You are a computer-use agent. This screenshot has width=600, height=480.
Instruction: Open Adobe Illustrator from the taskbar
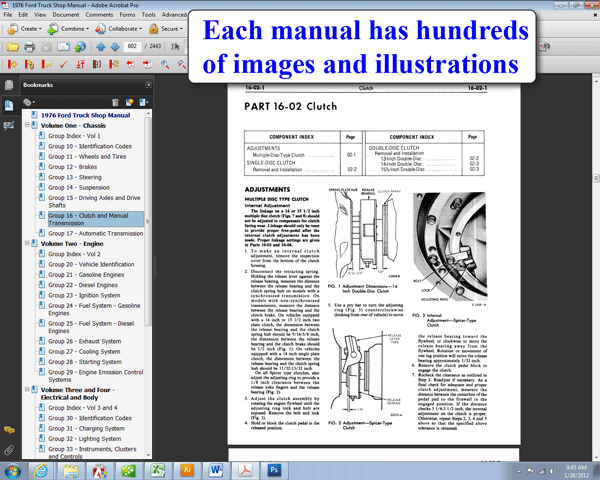click(187, 470)
